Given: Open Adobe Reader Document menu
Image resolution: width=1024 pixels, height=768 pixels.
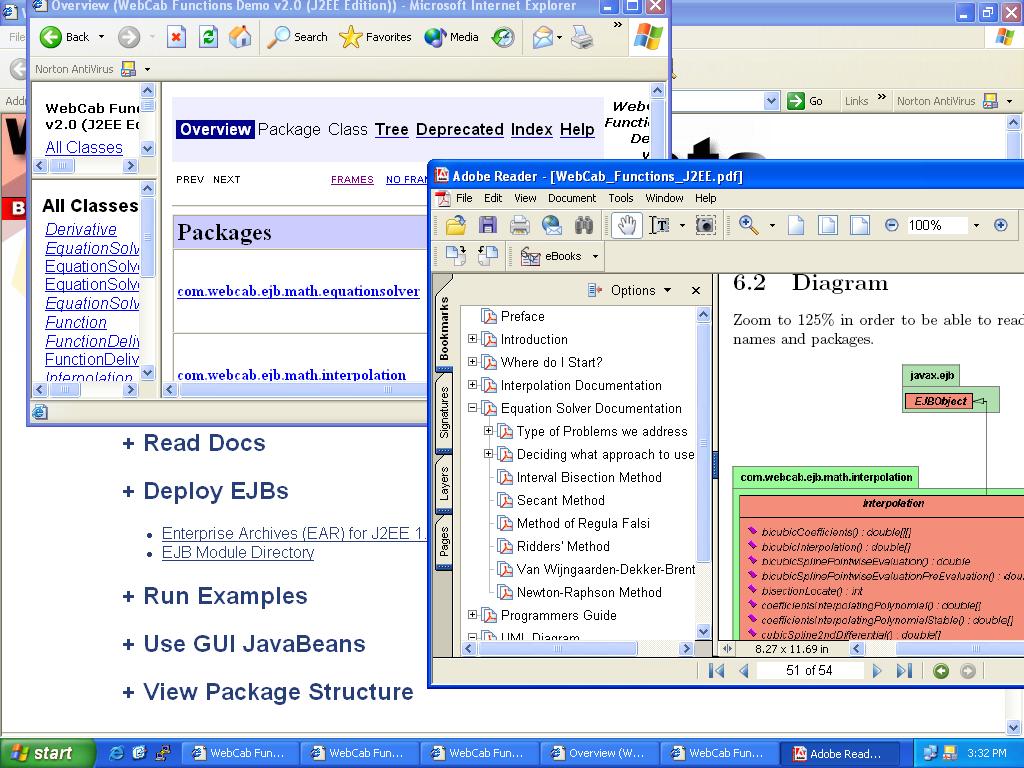Looking at the screenshot, I should point(572,198).
